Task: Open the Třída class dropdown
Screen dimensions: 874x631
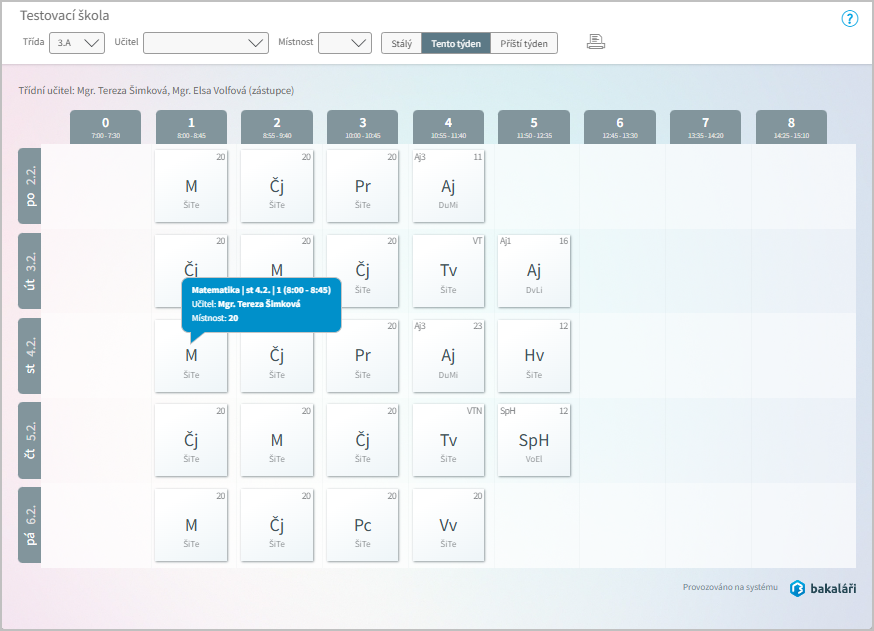Action: tap(80, 43)
